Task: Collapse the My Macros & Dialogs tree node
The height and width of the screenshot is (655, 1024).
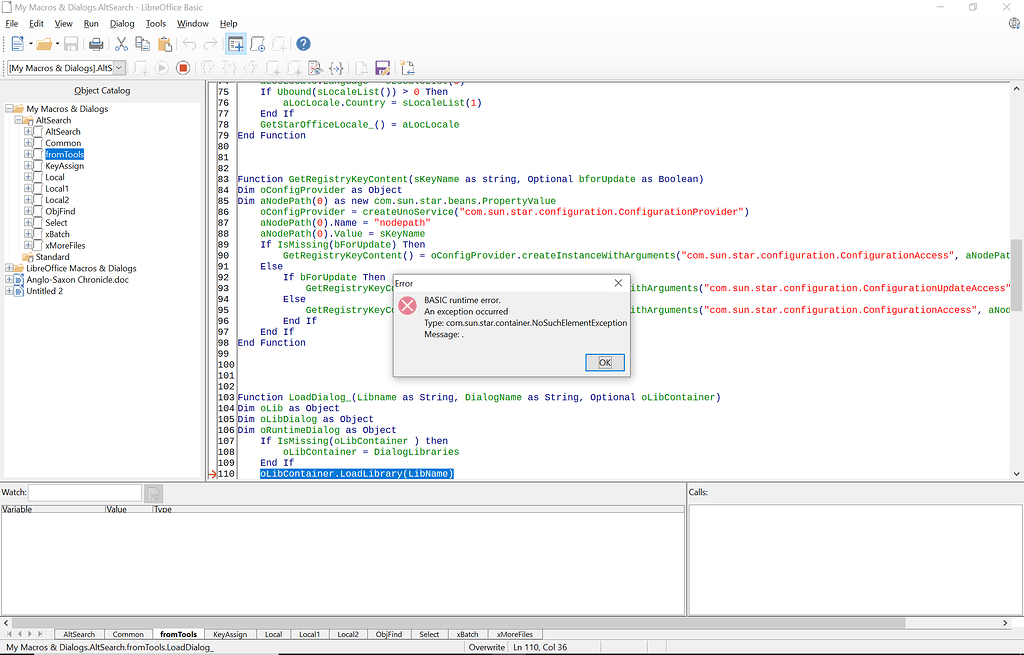Action: pos(9,109)
